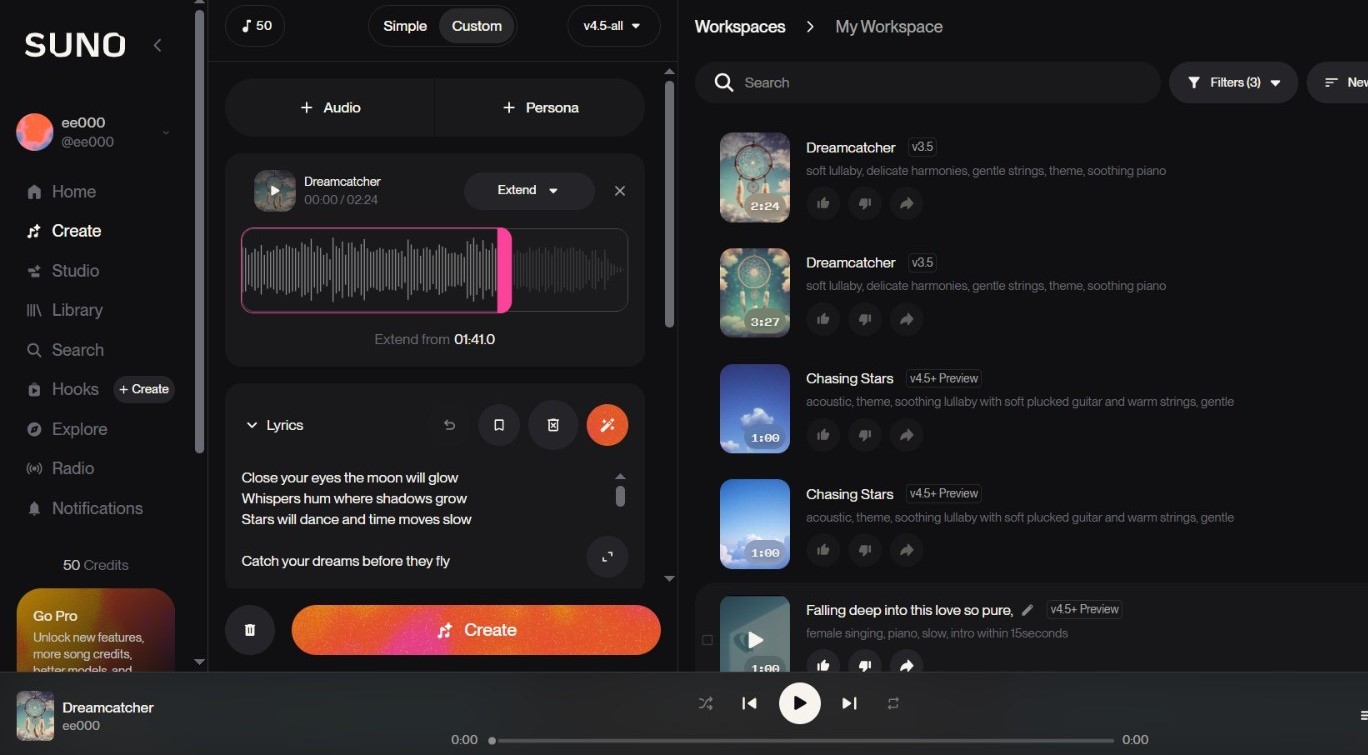The height and width of the screenshot is (755, 1368).
Task: Open the Extend mode dropdown
Action: coord(528,190)
